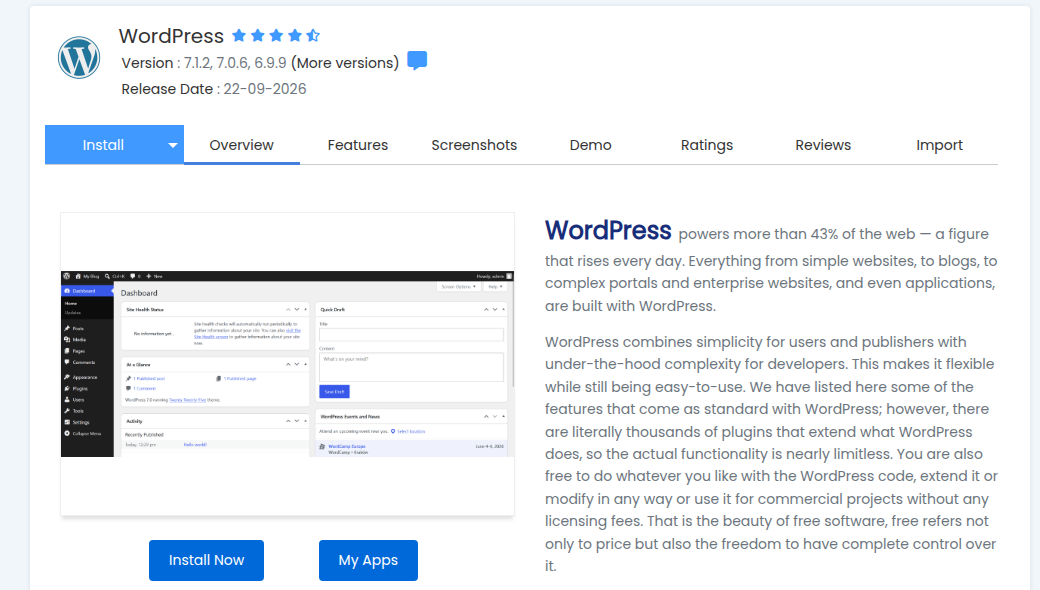The image size is (1040, 590).
Task: Click the My Apps button
Action: tap(368, 560)
